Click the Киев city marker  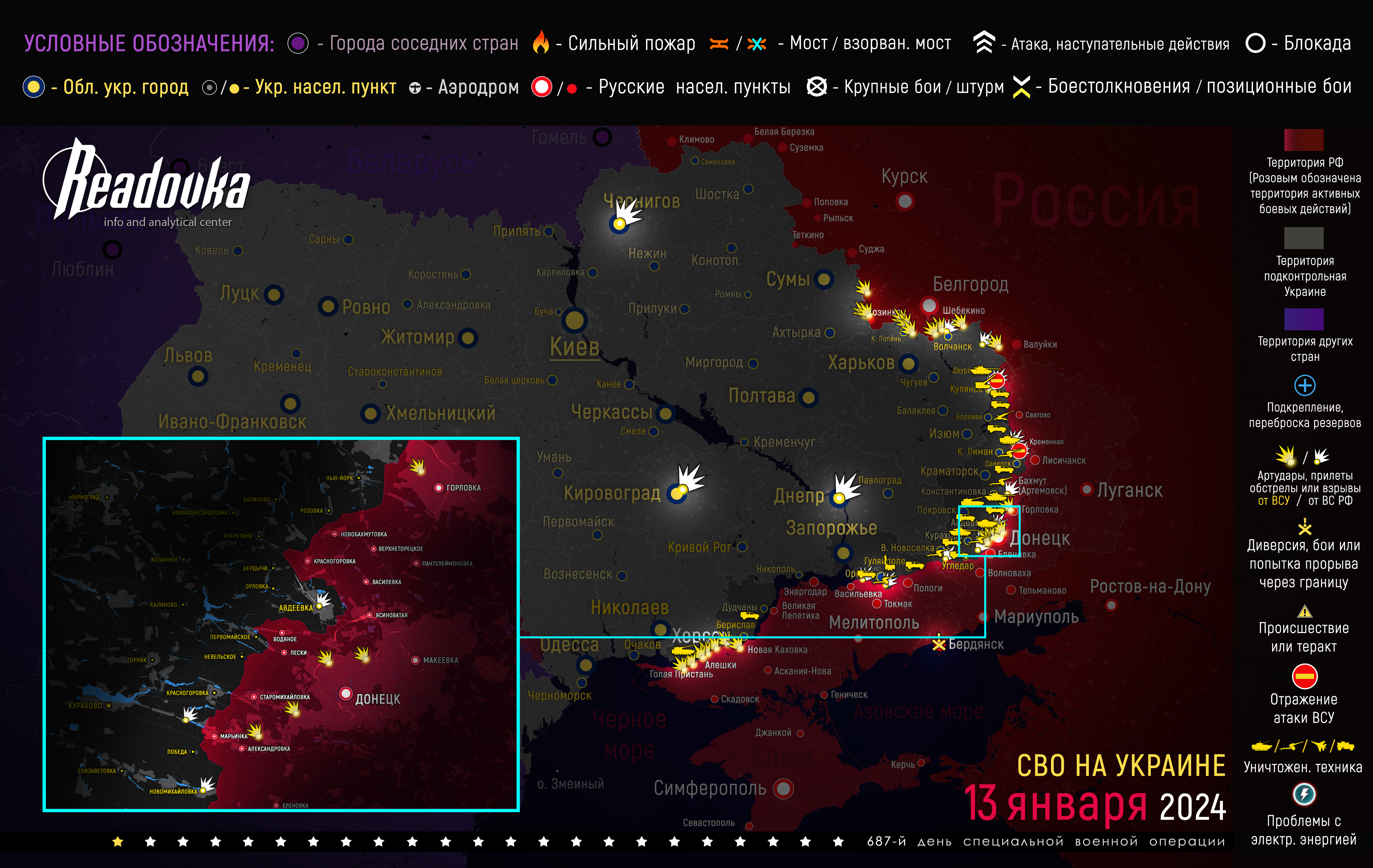[x=575, y=320]
